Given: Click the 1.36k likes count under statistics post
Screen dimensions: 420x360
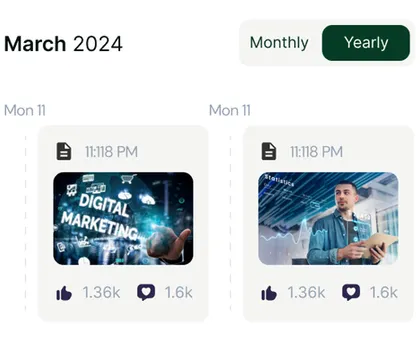Looking at the screenshot, I should (306, 293).
